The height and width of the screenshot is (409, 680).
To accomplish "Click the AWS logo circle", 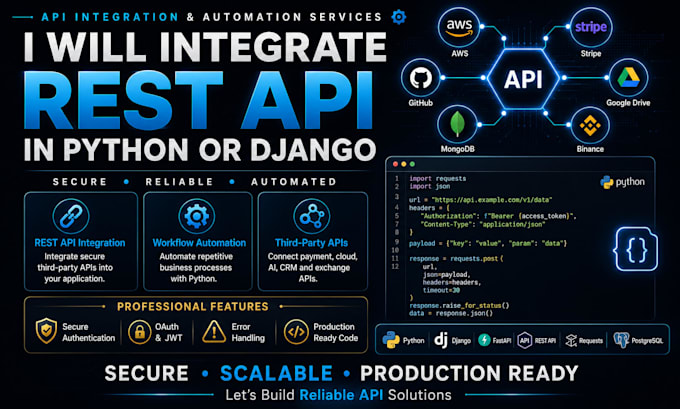I will tap(459, 27).
